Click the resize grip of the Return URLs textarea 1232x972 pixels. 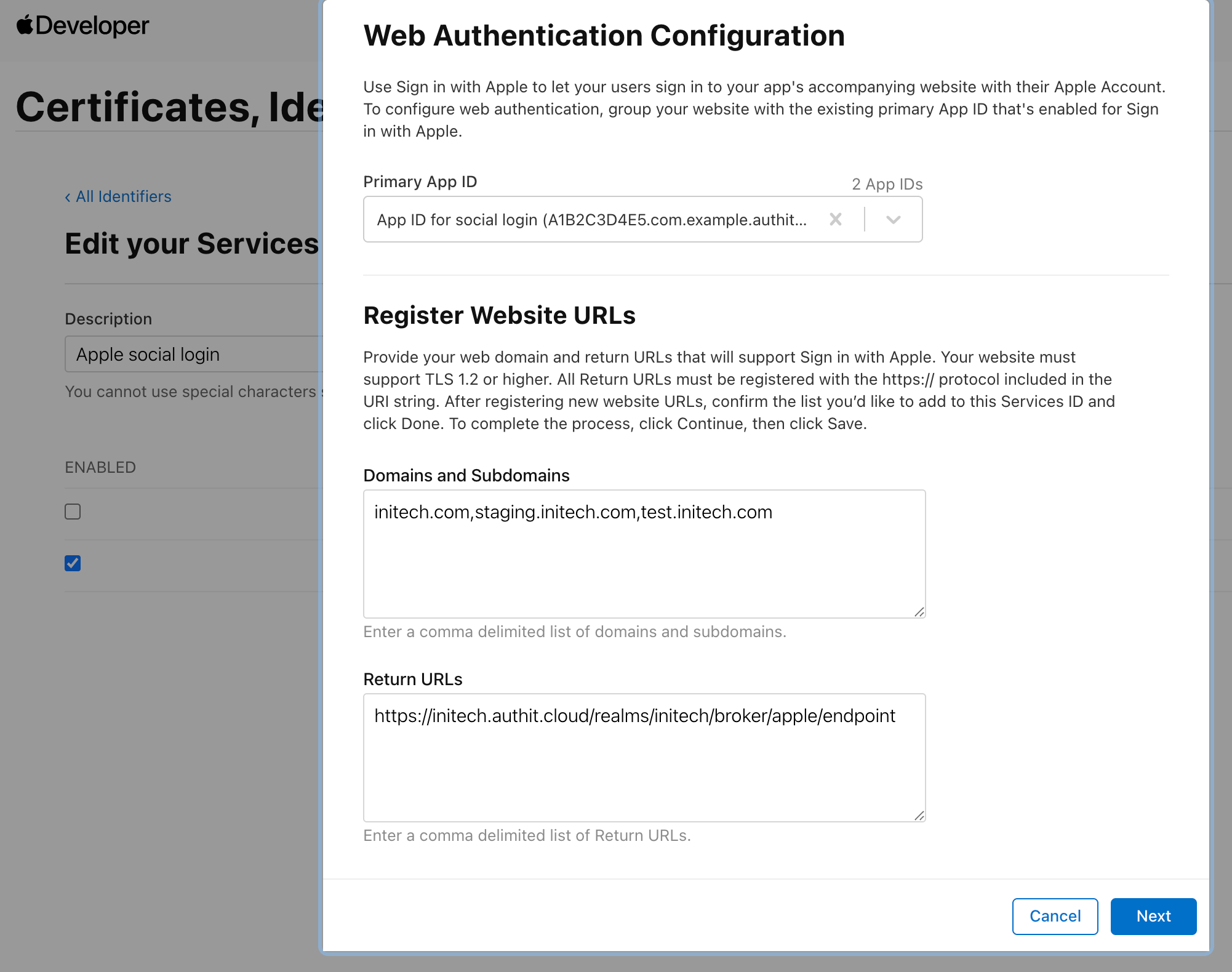click(x=919, y=816)
